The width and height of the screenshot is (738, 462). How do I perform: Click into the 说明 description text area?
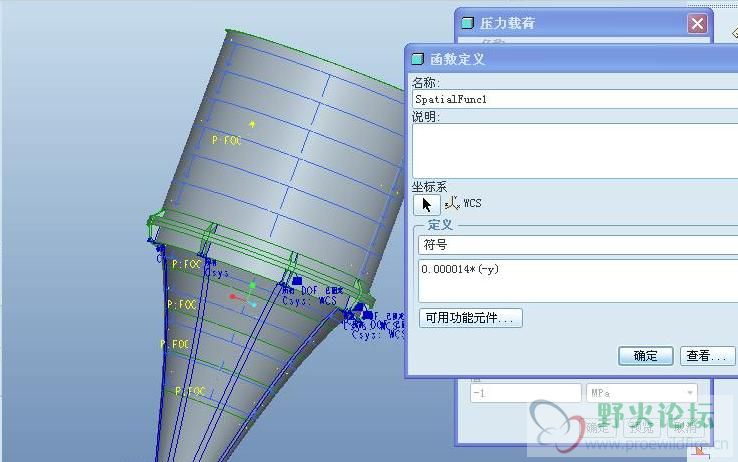[575, 151]
